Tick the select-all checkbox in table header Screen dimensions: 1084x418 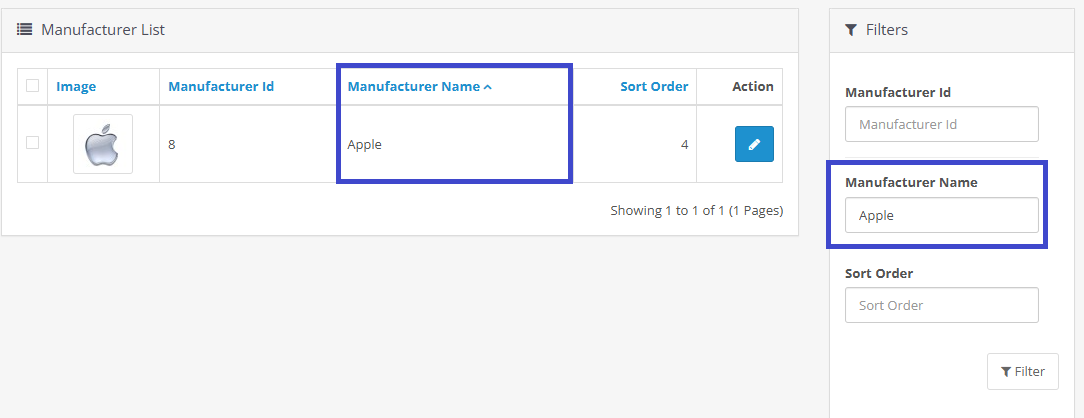click(33, 86)
